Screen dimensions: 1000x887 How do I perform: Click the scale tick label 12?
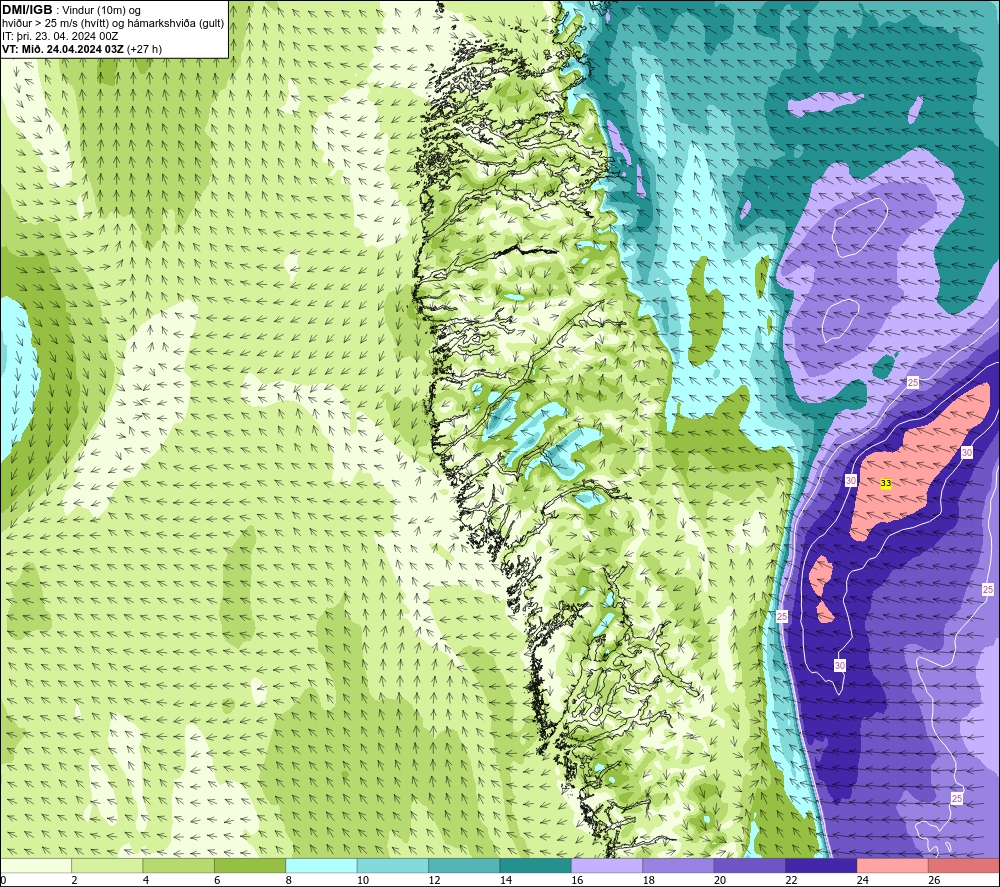434,880
